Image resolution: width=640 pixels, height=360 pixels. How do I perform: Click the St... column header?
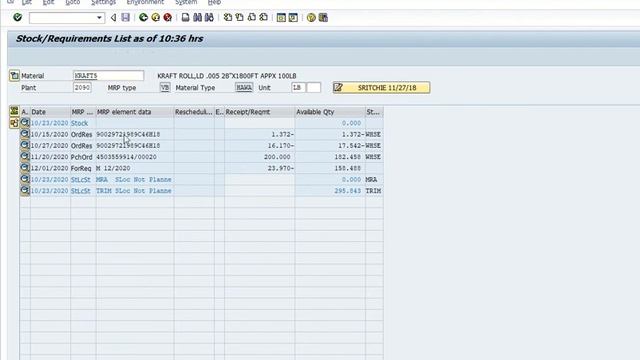coord(374,112)
